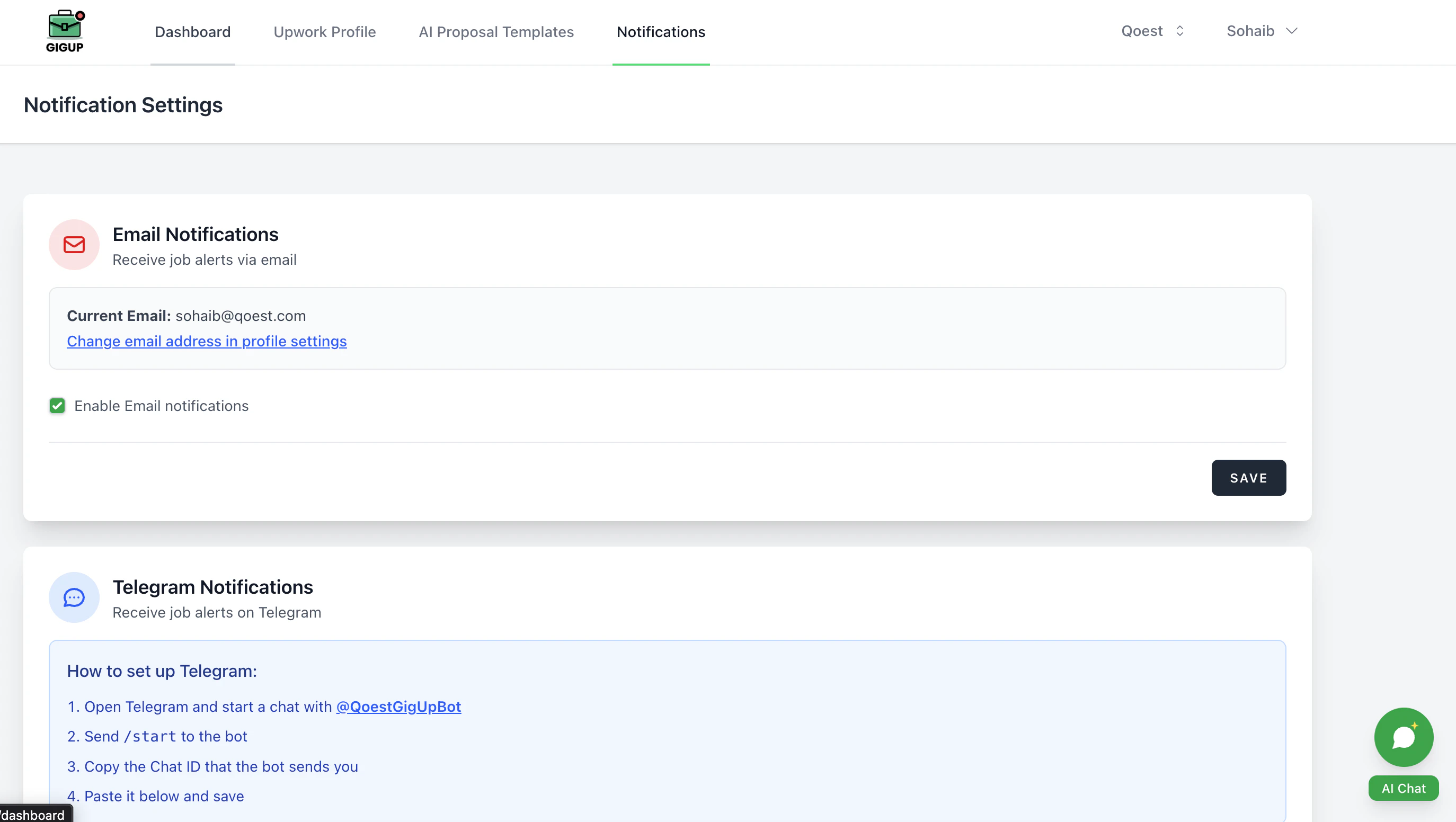This screenshot has width=1456, height=822.
Task: Click the red envelope email icon
Action: pos(74,245)
